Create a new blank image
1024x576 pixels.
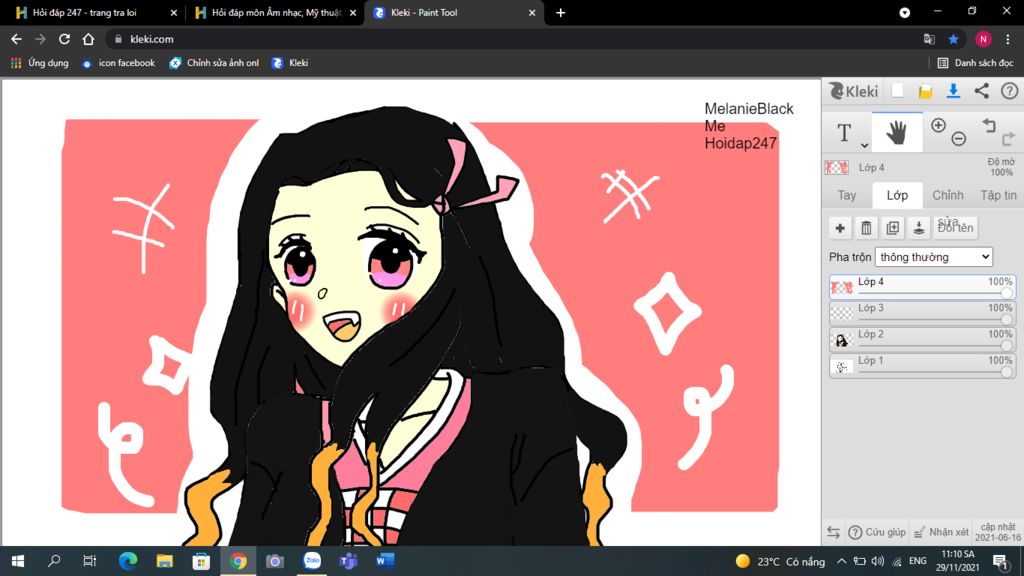tap(897, 91)
